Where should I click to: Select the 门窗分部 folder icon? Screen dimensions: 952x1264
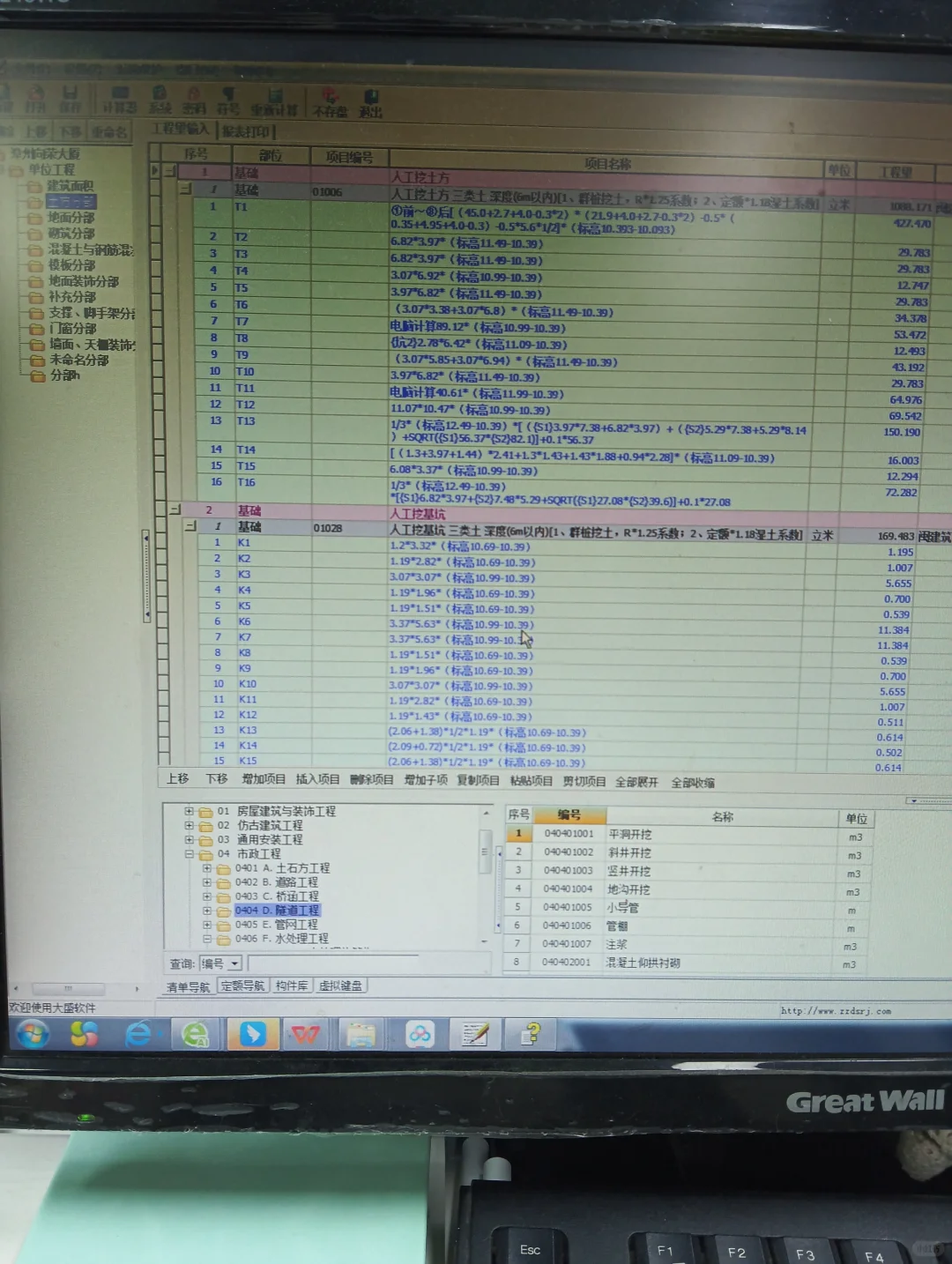[35, 329]
